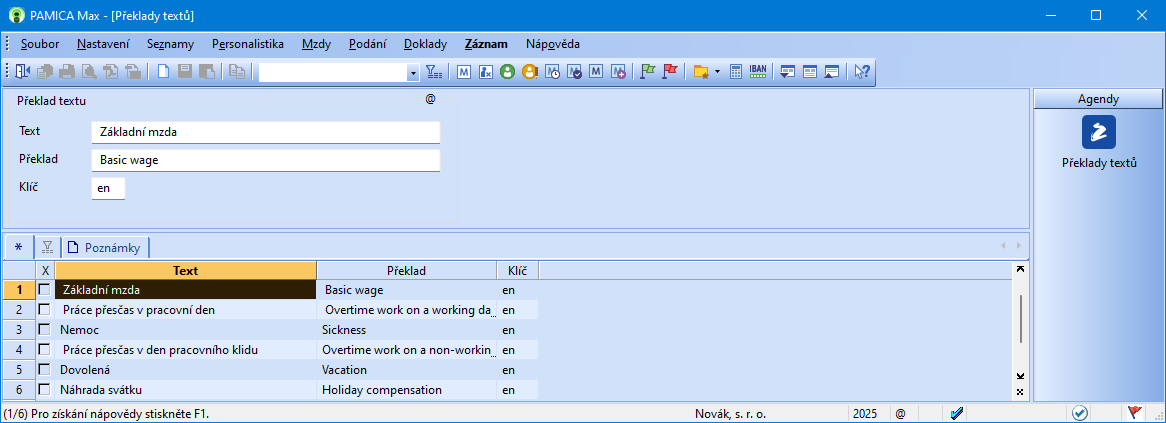Select checkbox next to Dovolená row
Screen dimensions: 1166x423
pyautogui.click(x=44, y=369)
